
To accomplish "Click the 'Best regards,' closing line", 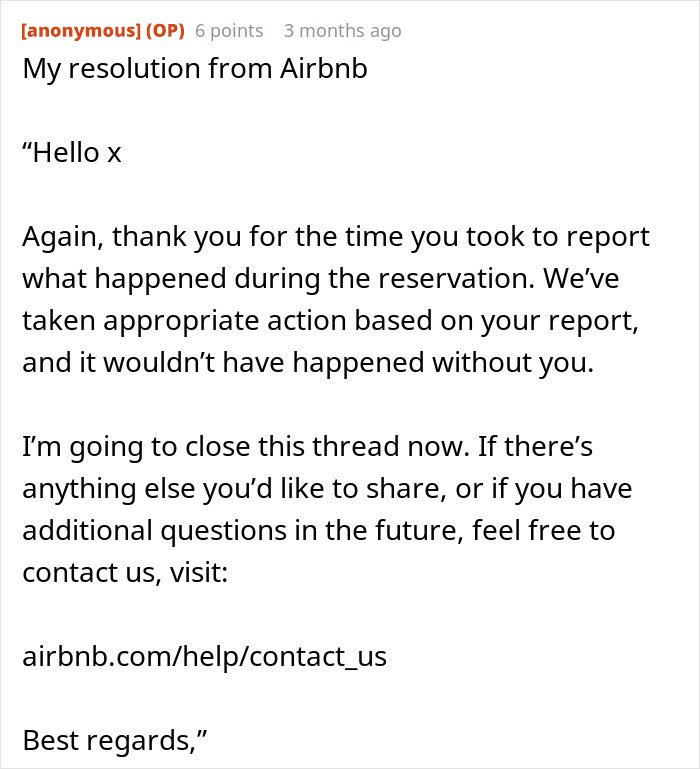I will 115,740.
